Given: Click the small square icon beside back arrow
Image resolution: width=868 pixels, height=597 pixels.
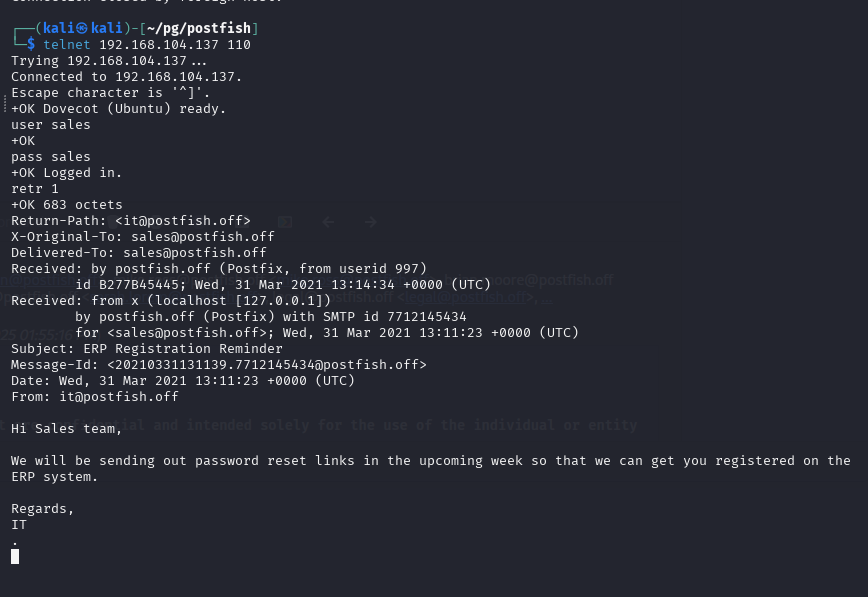Looking at the screenshot, I should pos(285,222).
